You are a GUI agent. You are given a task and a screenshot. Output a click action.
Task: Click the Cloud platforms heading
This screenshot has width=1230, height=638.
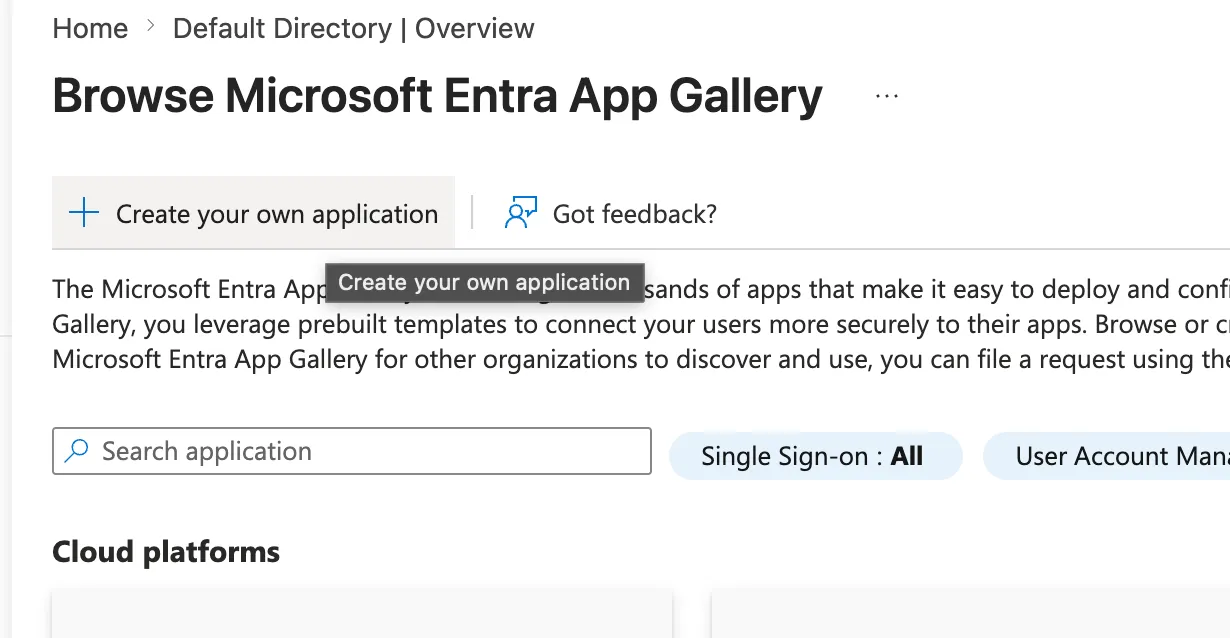pyautogui.click(x=166, y=551)
